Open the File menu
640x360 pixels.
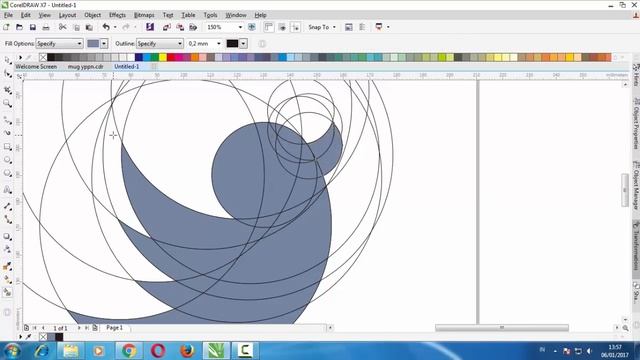(x=8, y=15)
